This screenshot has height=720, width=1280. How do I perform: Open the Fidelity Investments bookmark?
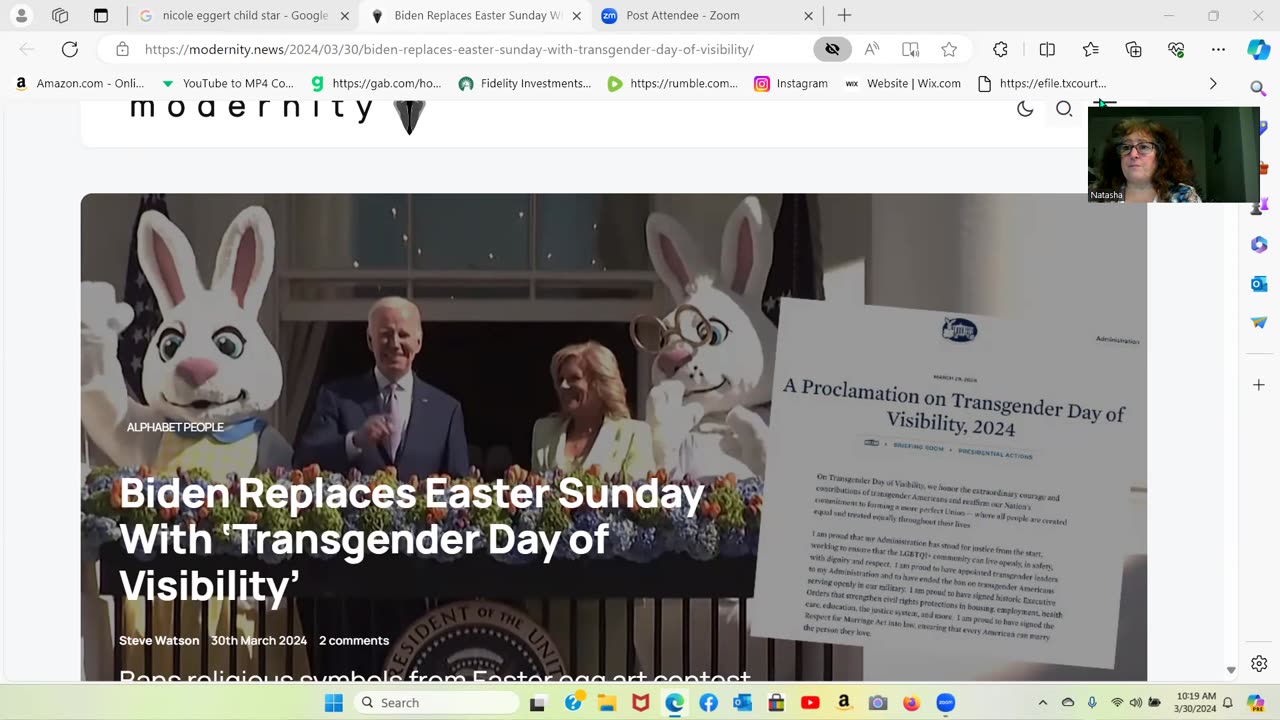coord(525,84)
